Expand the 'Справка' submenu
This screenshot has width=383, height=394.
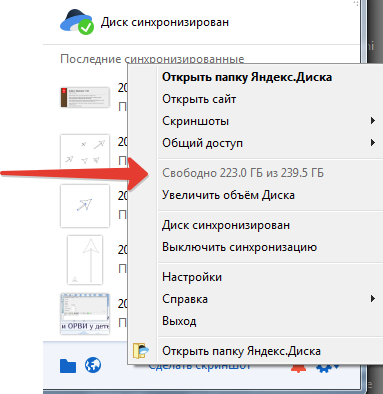click(x=271, y=299)
